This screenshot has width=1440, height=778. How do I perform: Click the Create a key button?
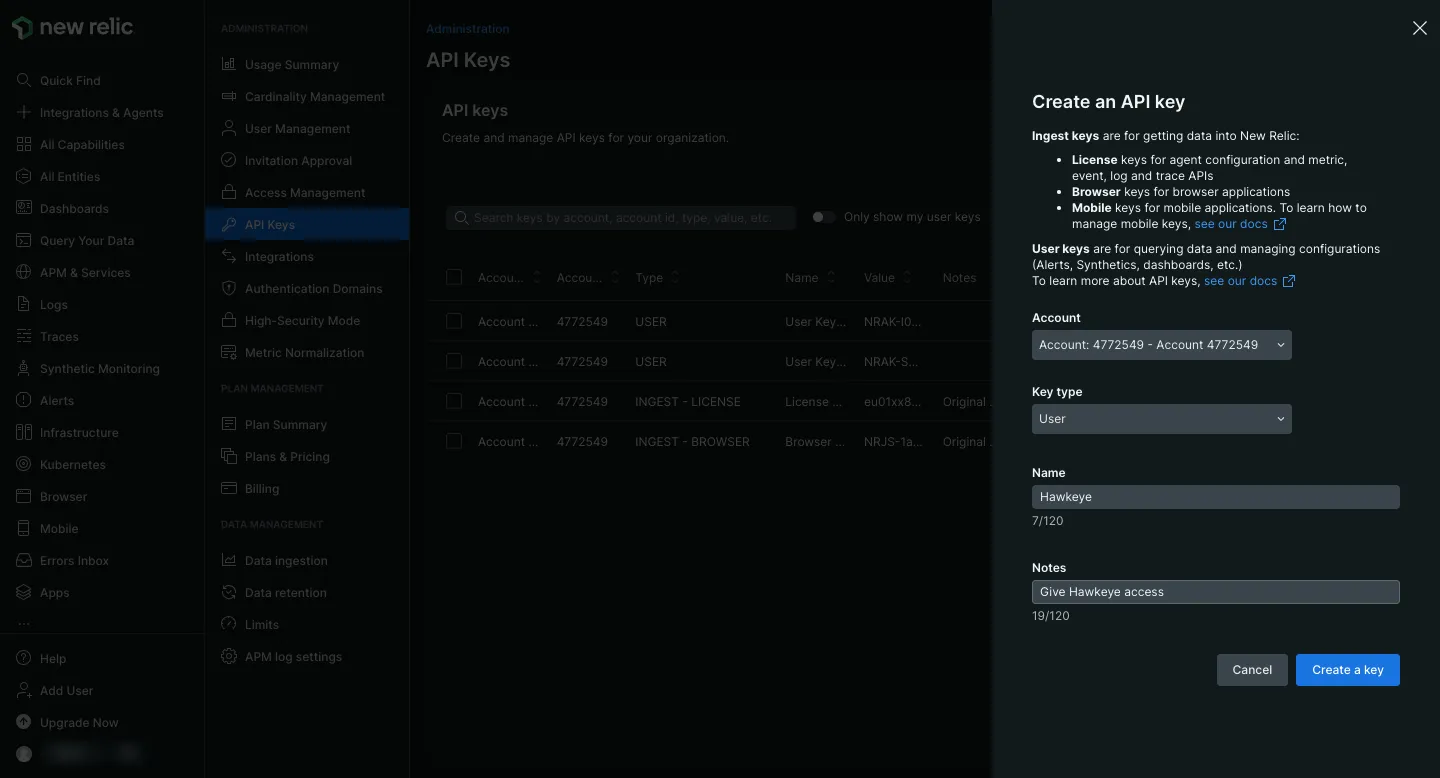[1347, 670]
